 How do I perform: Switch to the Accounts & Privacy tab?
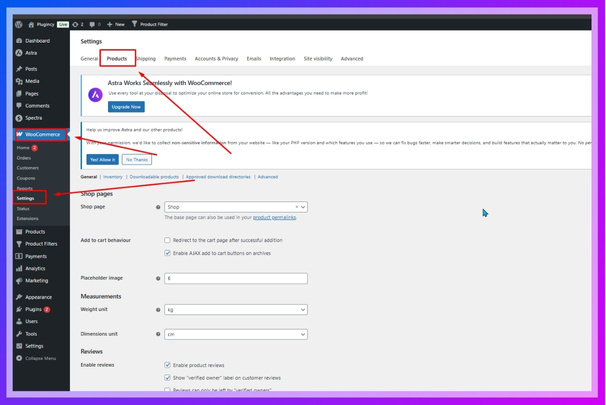(216, 59)
